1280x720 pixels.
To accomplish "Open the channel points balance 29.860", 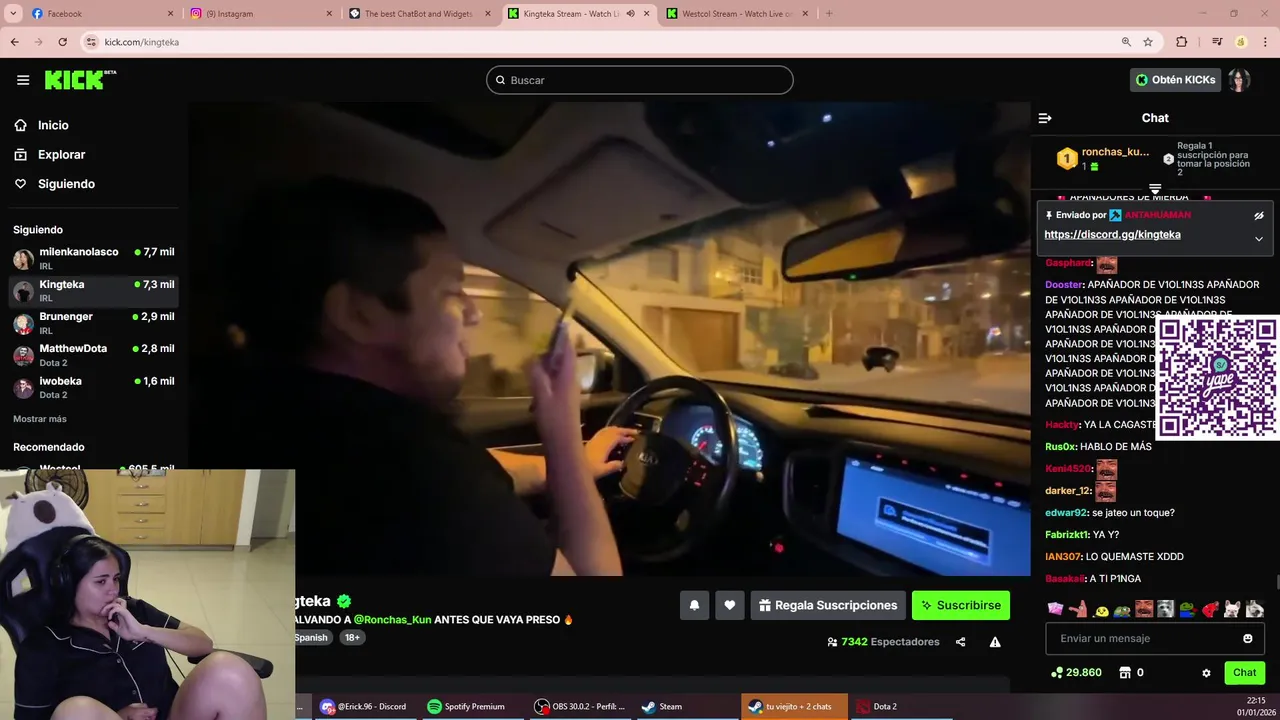I will pyautogui.click(x=1076, y=673).
